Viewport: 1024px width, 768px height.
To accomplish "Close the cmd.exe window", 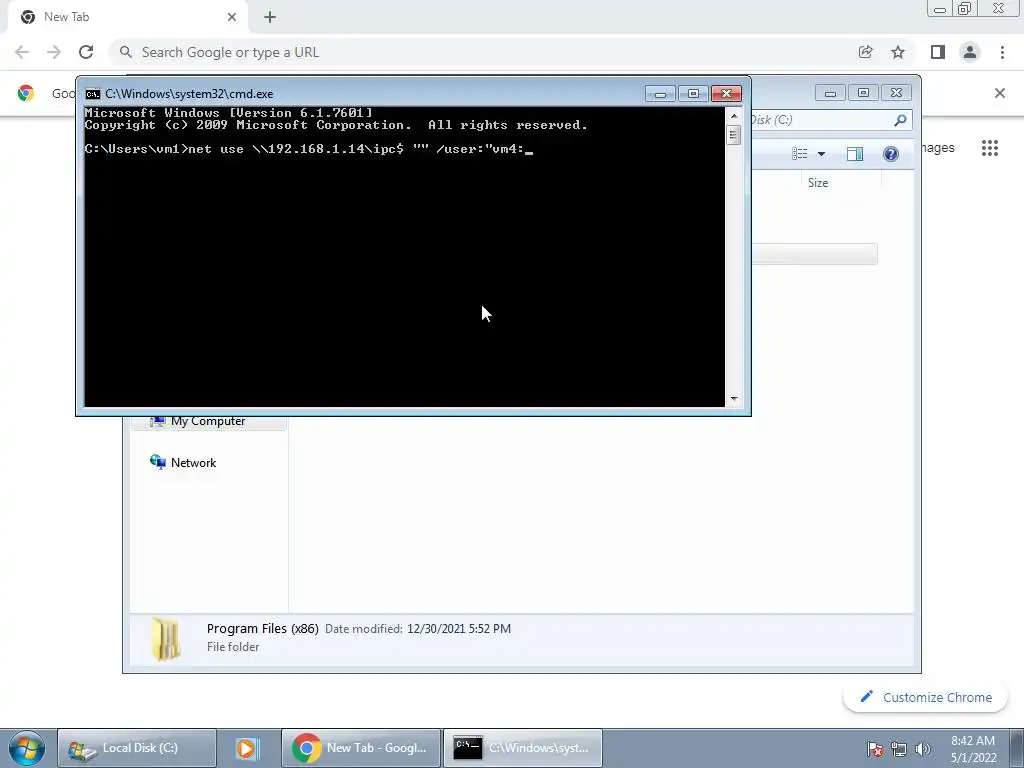I will pos(726,94).
